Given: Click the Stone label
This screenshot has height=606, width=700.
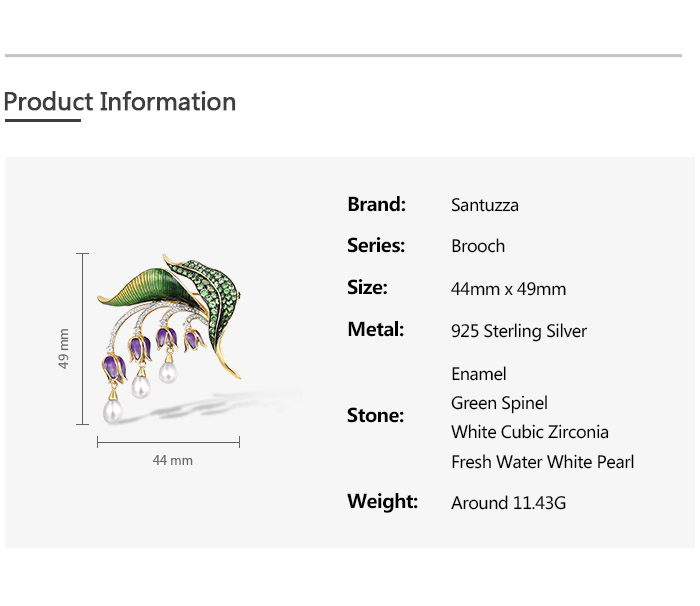Looking at the screenshot, I should point(375,415).
